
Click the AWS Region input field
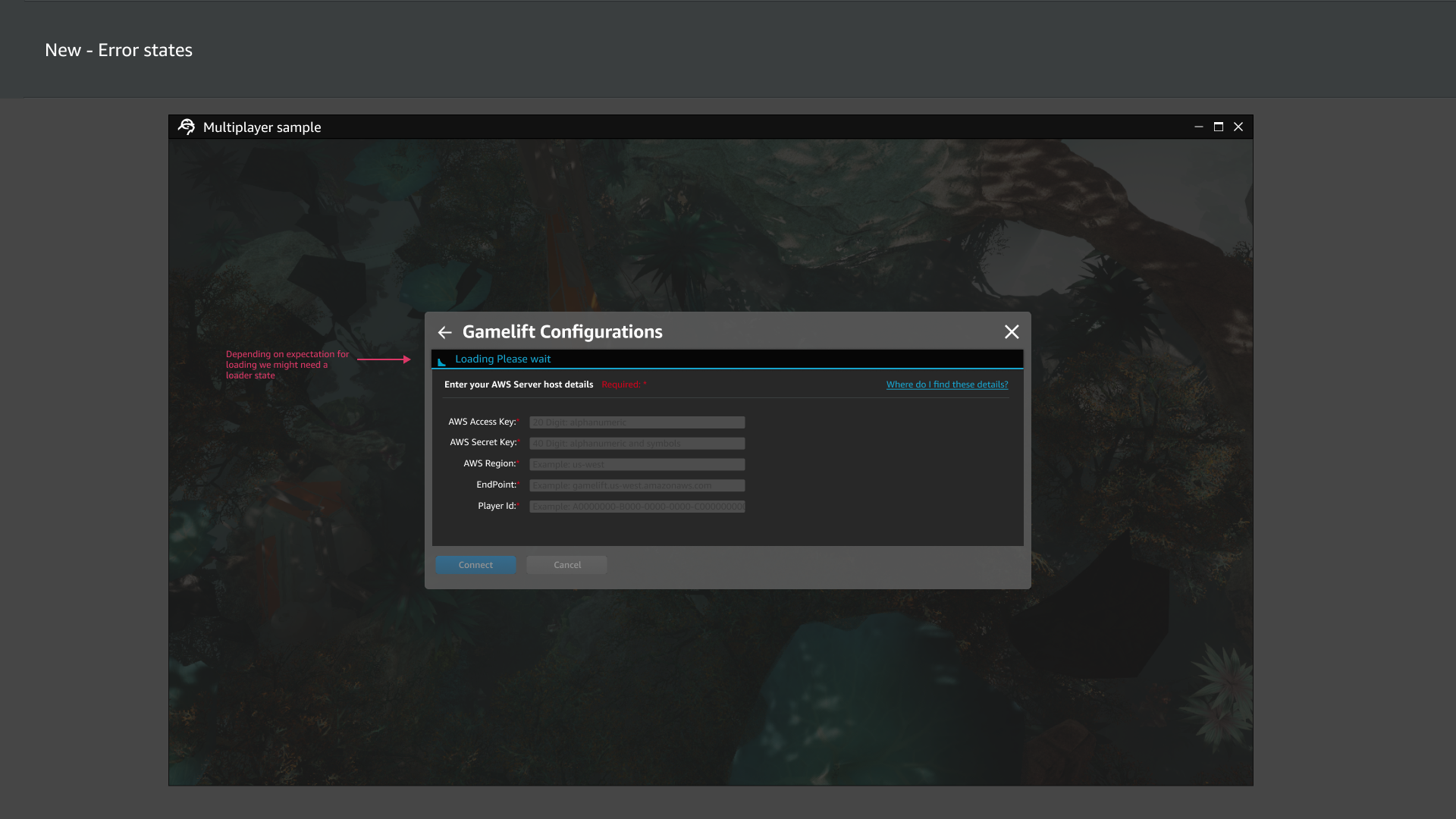(x=637, y=464)
